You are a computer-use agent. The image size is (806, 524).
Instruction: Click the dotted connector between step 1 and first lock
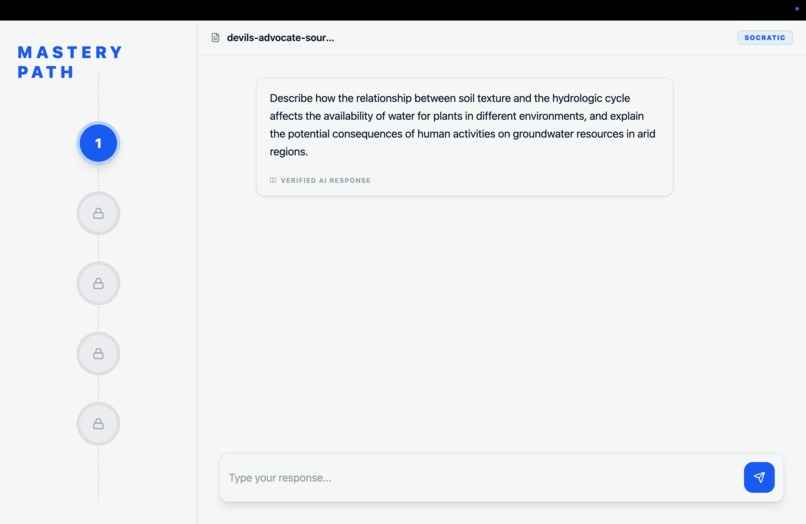98,178
